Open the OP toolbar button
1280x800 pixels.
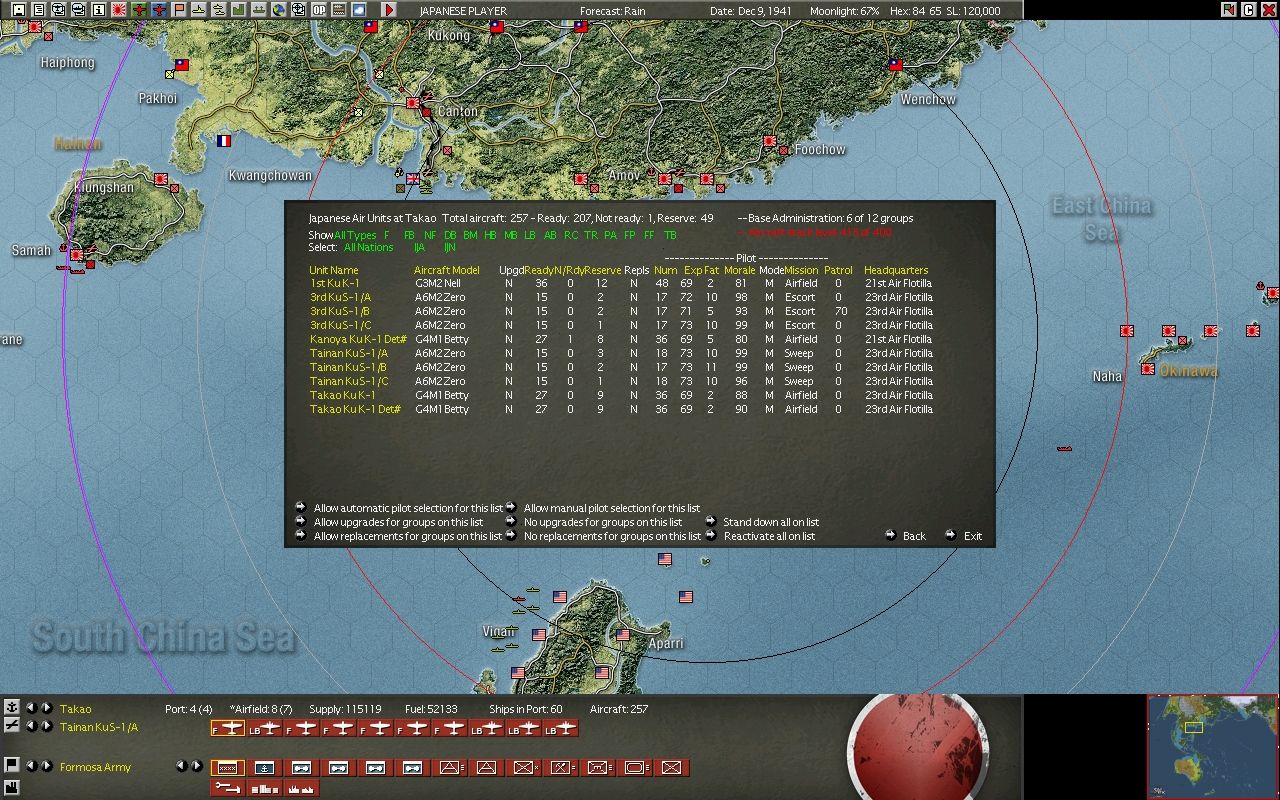click(319, 10)
